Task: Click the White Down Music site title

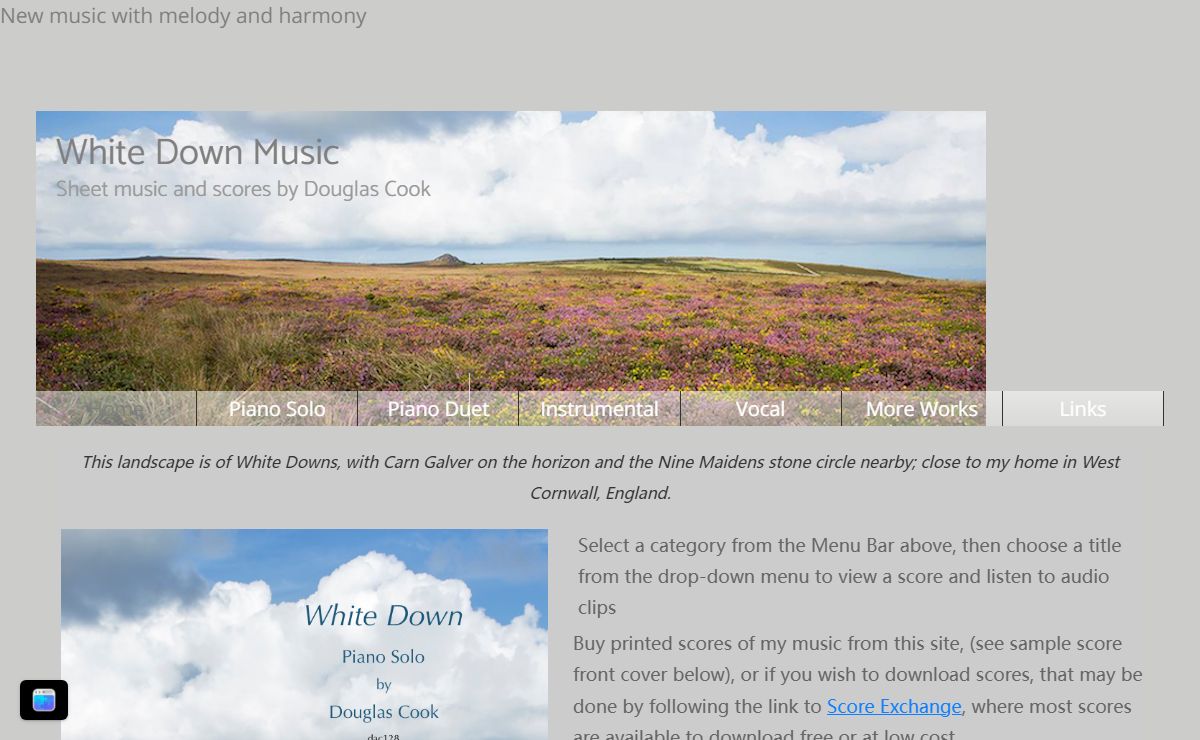Action: pyautogui.click(x=197, y=152)
